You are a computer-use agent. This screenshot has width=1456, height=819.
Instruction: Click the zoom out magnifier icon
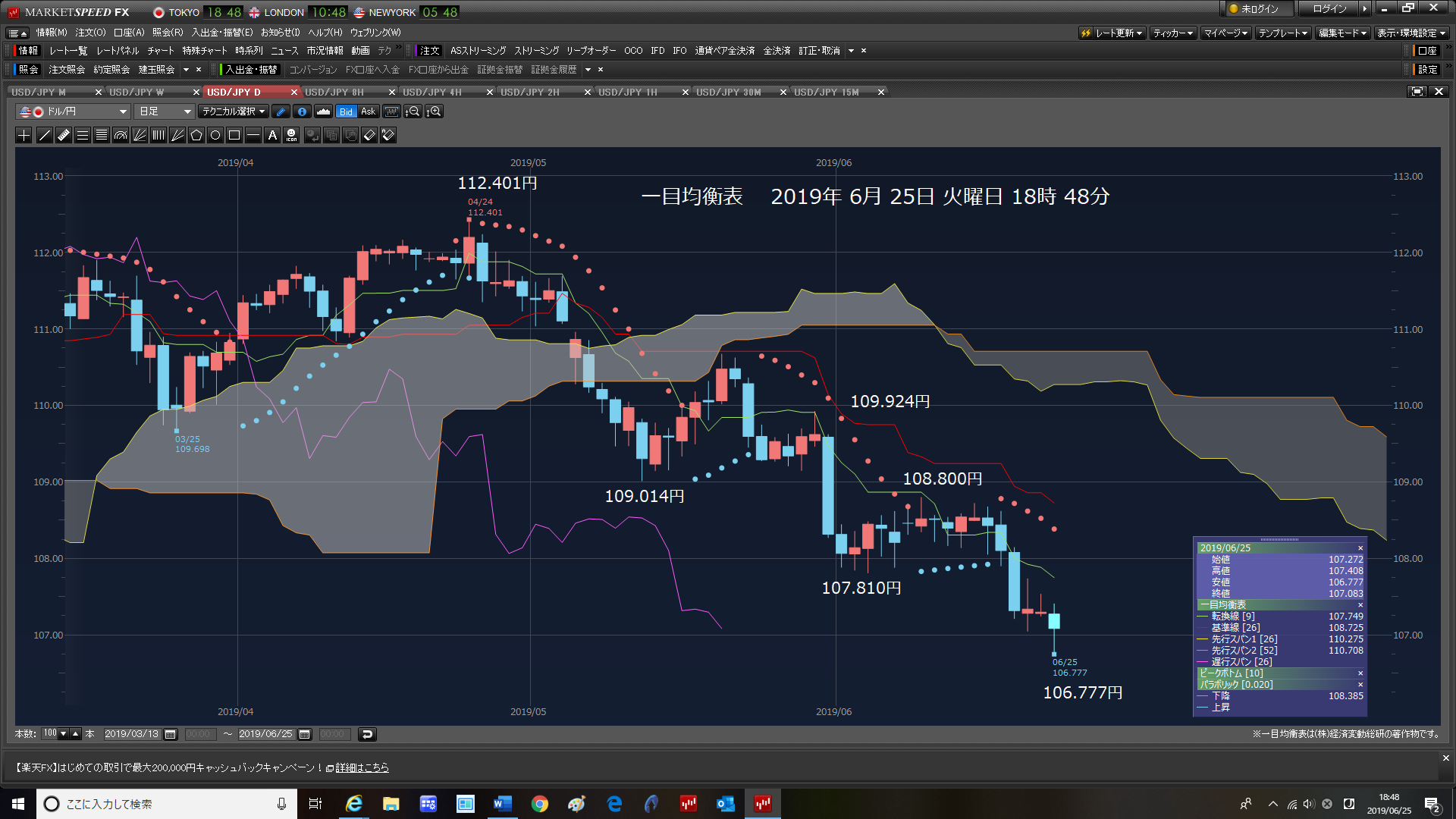pos(413,111)
